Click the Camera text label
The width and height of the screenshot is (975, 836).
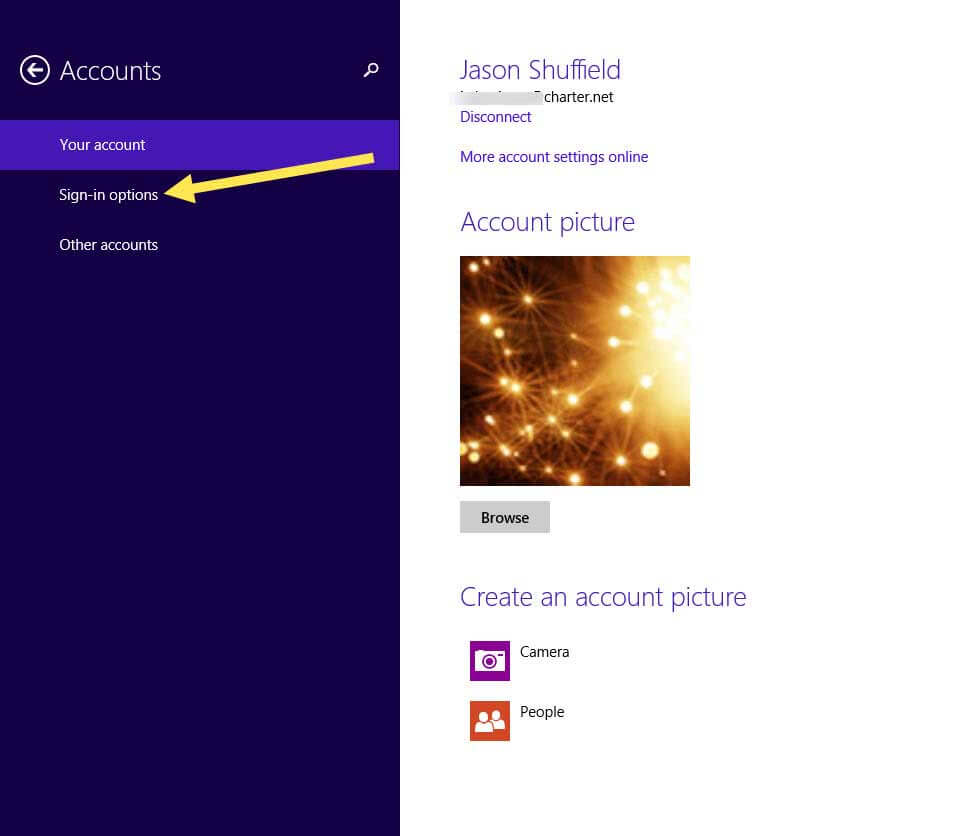click(544, 652)
